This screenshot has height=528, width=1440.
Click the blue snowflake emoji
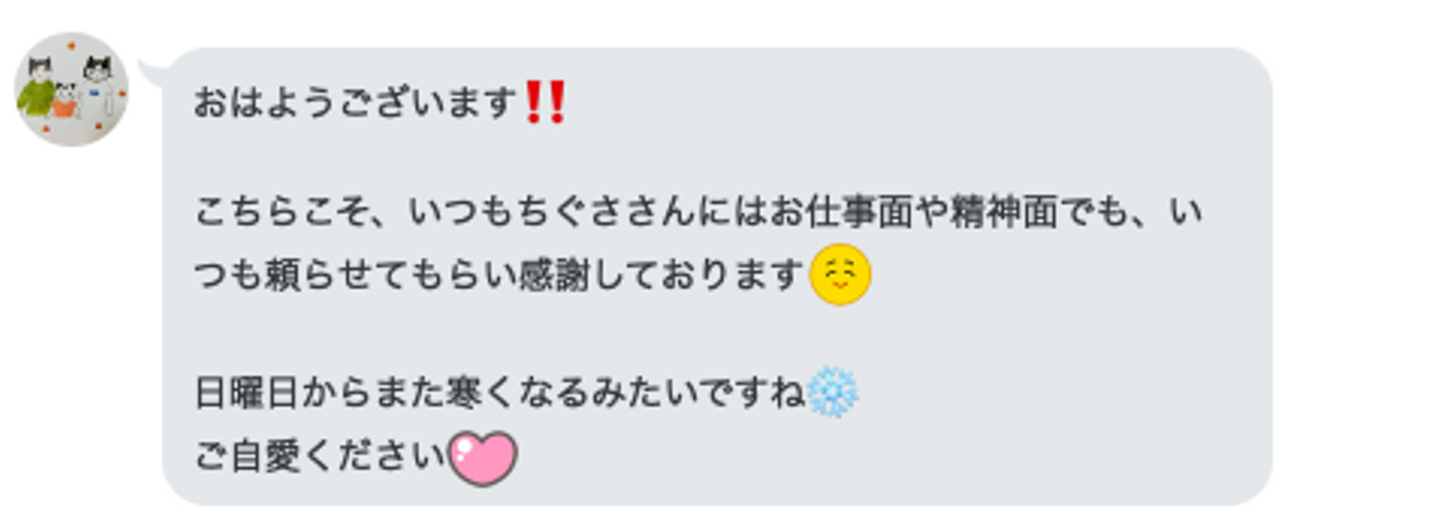(x=832, y=392)
